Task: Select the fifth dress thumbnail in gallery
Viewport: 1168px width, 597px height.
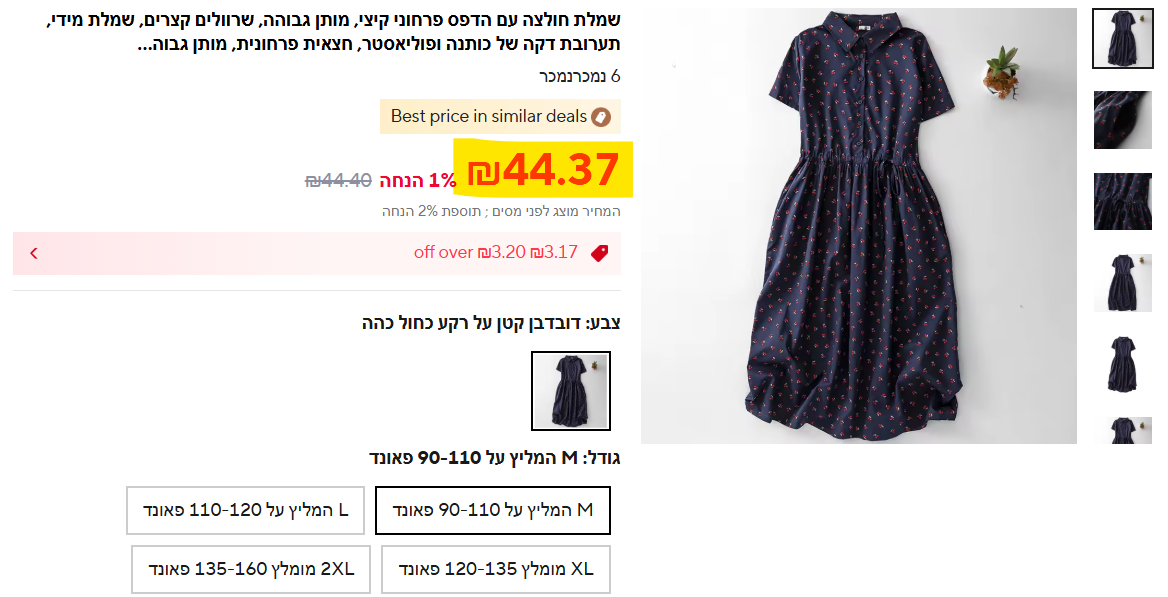Action: (1122, 364)
